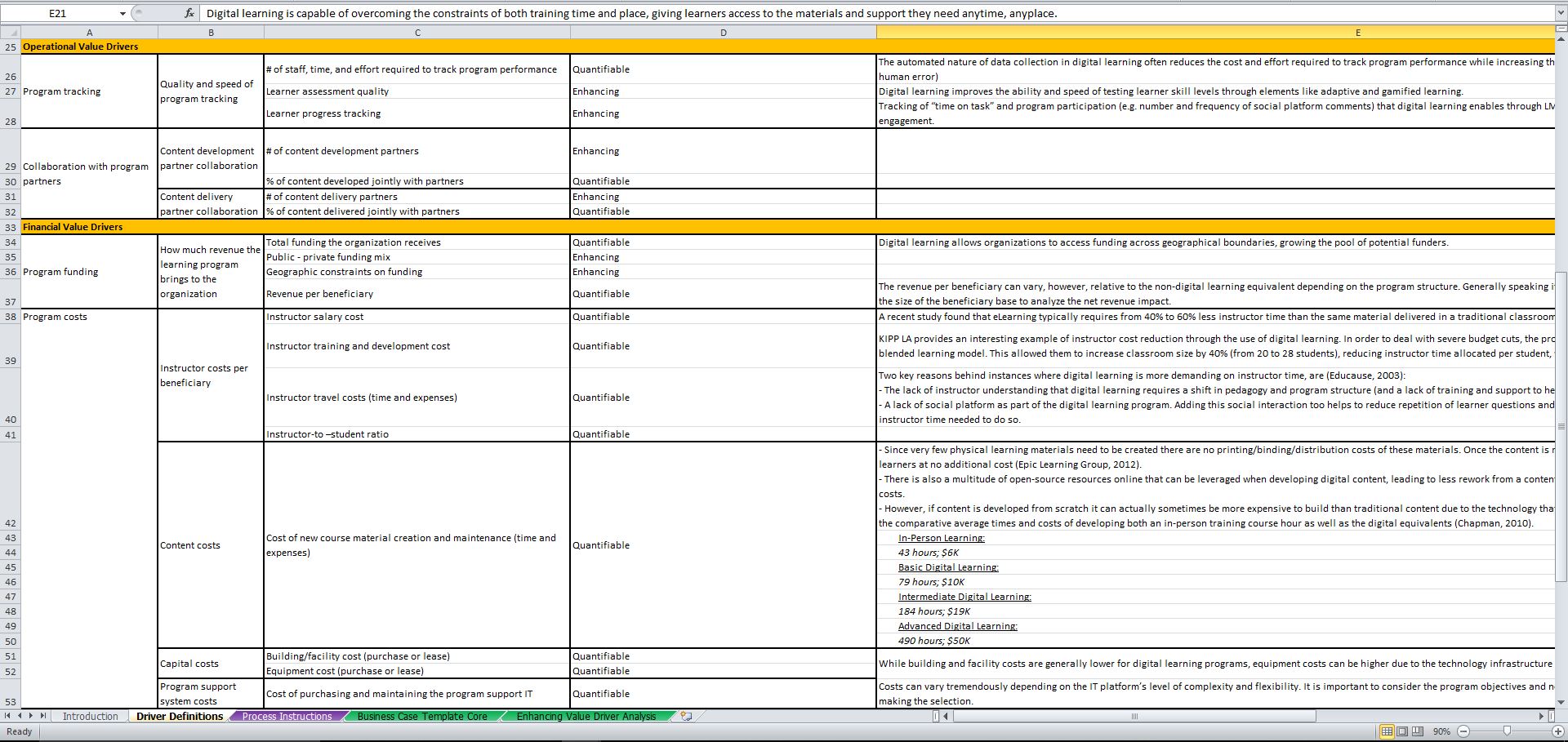This screenshot has width=1568, height=742.
Task: Expand the formula bar with the chevron
Action: coord(1560,14)
